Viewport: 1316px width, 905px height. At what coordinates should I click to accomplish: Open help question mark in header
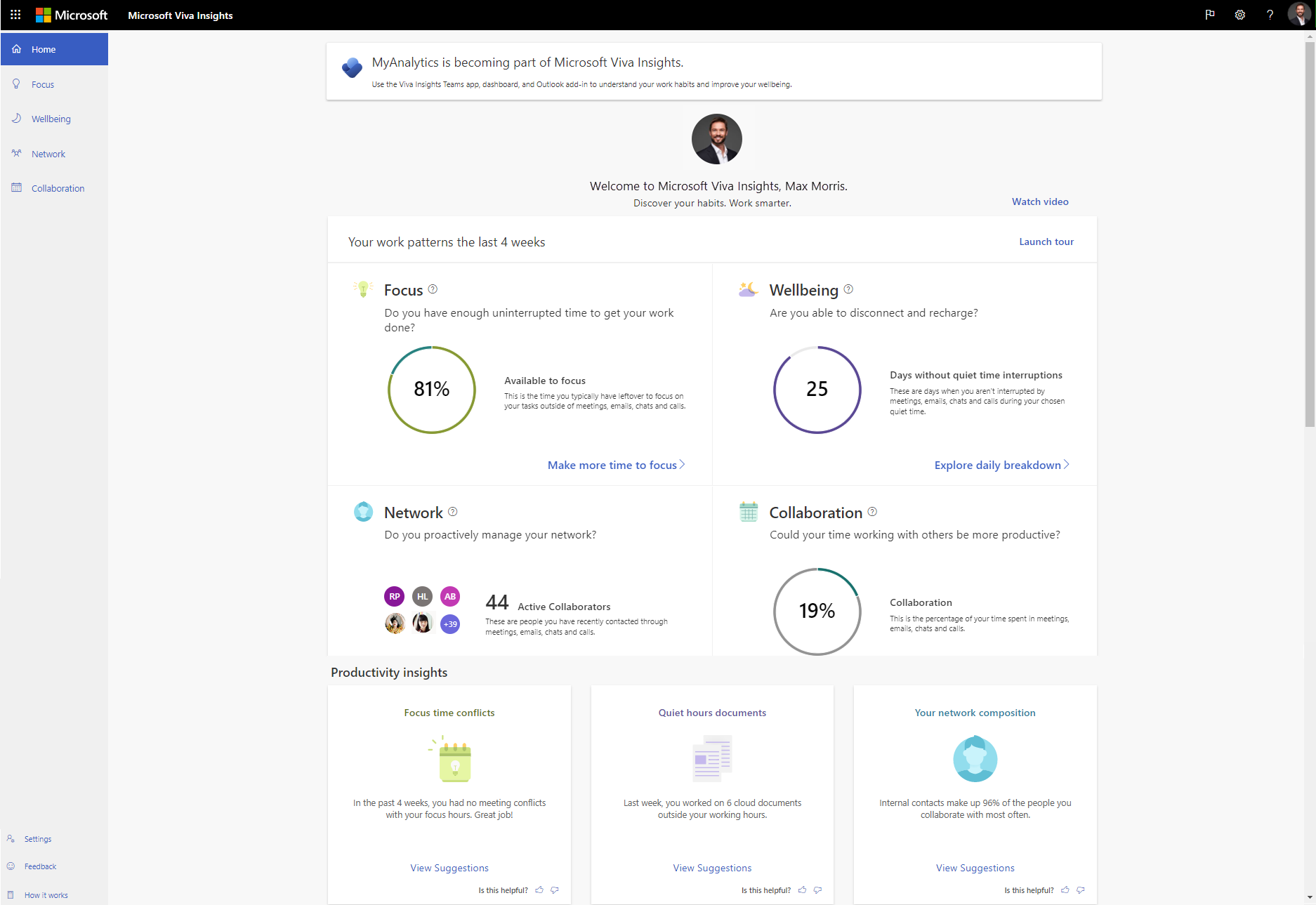(x=1270, y=15)
